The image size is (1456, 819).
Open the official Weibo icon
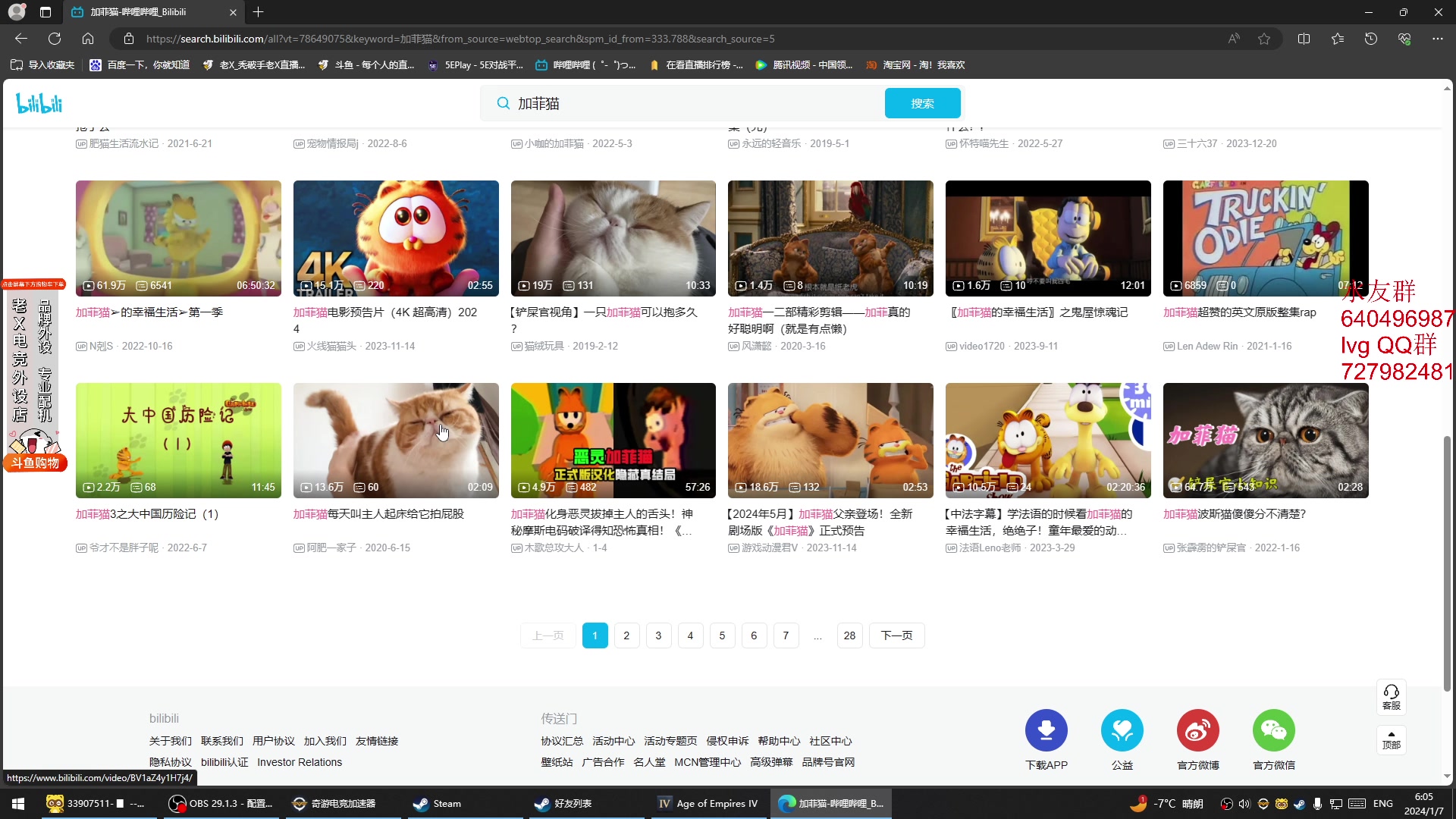click(1197, 730)
